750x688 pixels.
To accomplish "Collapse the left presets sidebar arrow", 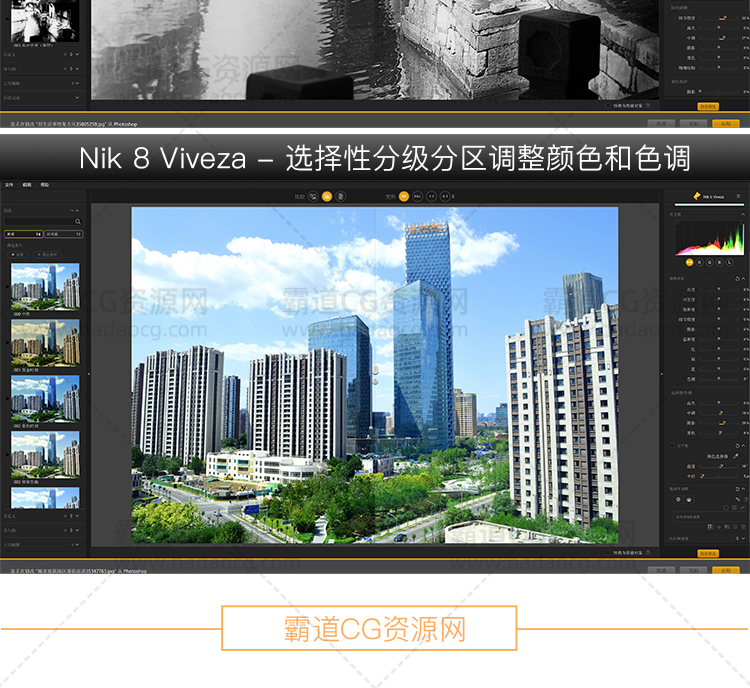I will coord(88,374).
